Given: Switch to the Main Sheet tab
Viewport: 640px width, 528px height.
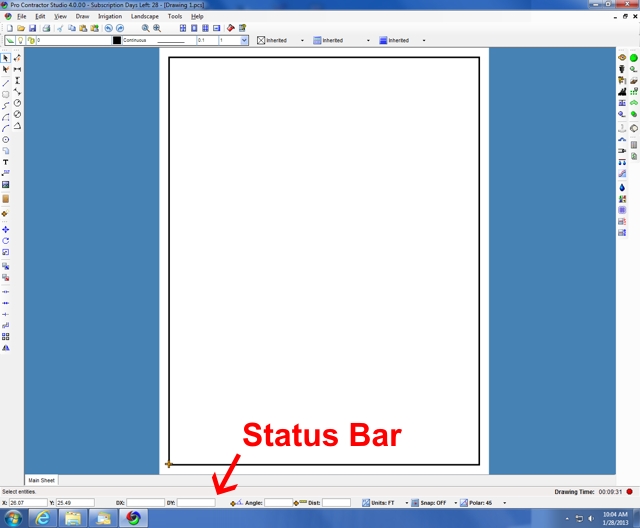Looking at the screenshot, I should pyautogui.click(x=41, y=480).
